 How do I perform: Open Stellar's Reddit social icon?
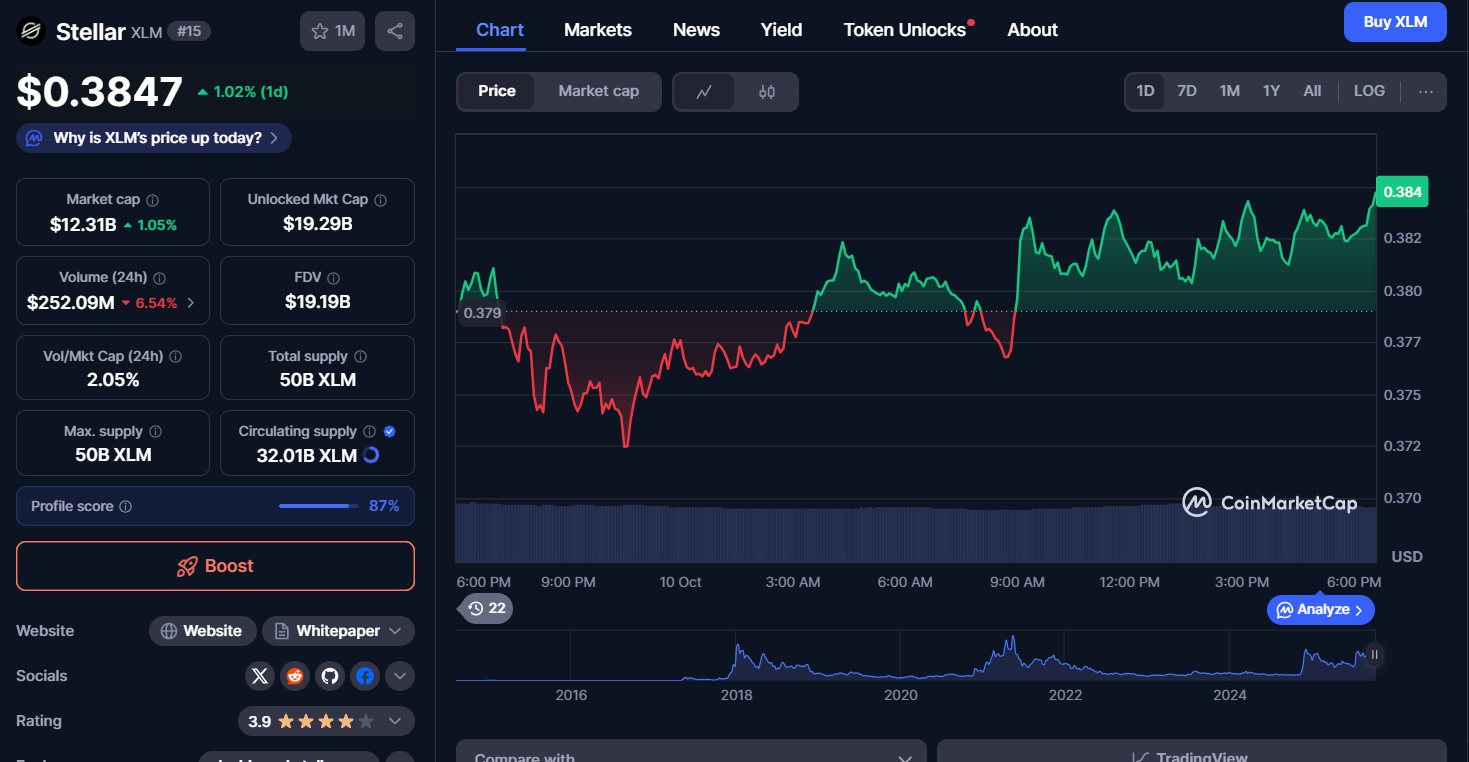pyautogui.click(x=295, y=676)
